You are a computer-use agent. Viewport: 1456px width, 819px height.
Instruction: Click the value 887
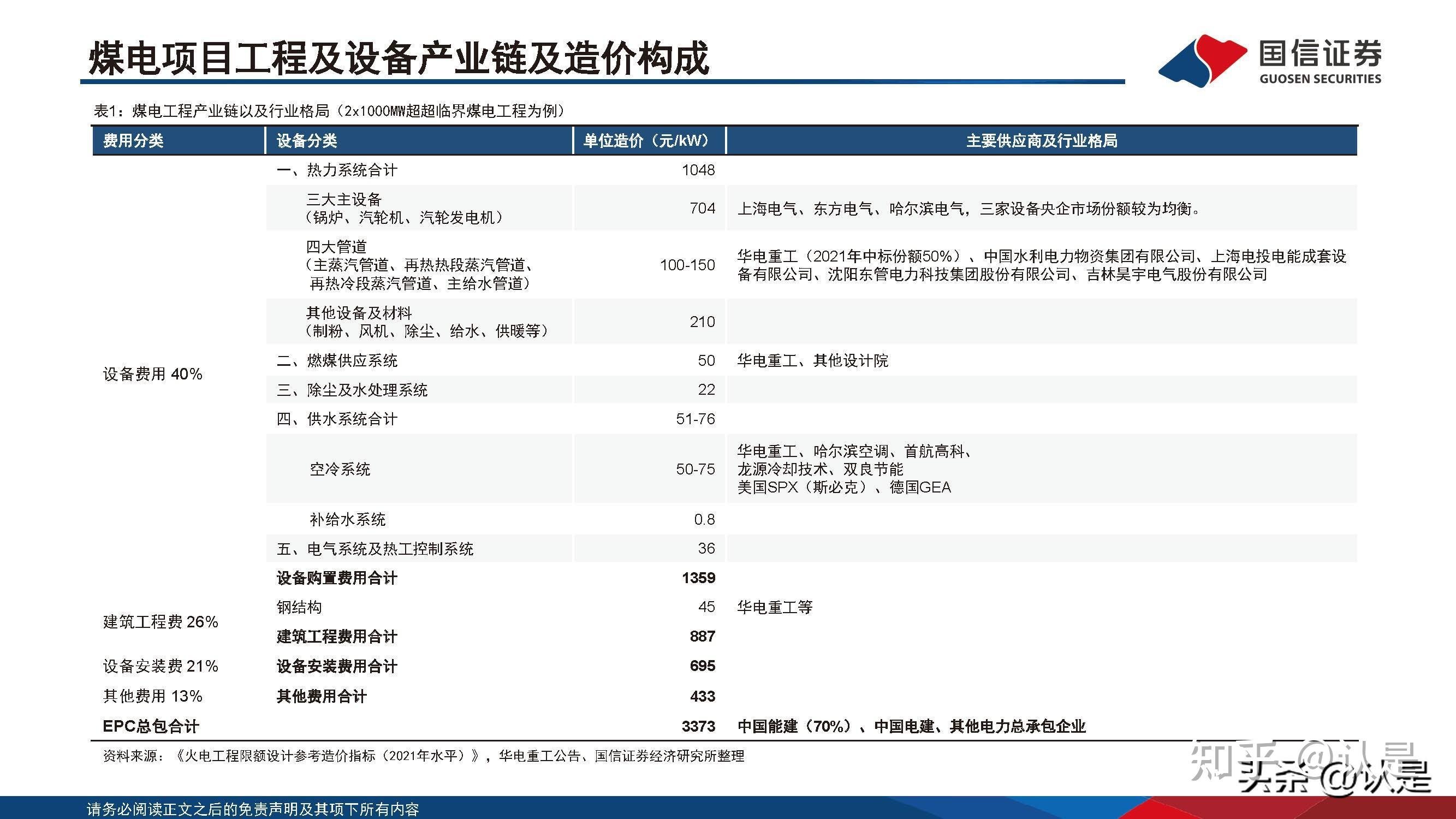point(703,637)
